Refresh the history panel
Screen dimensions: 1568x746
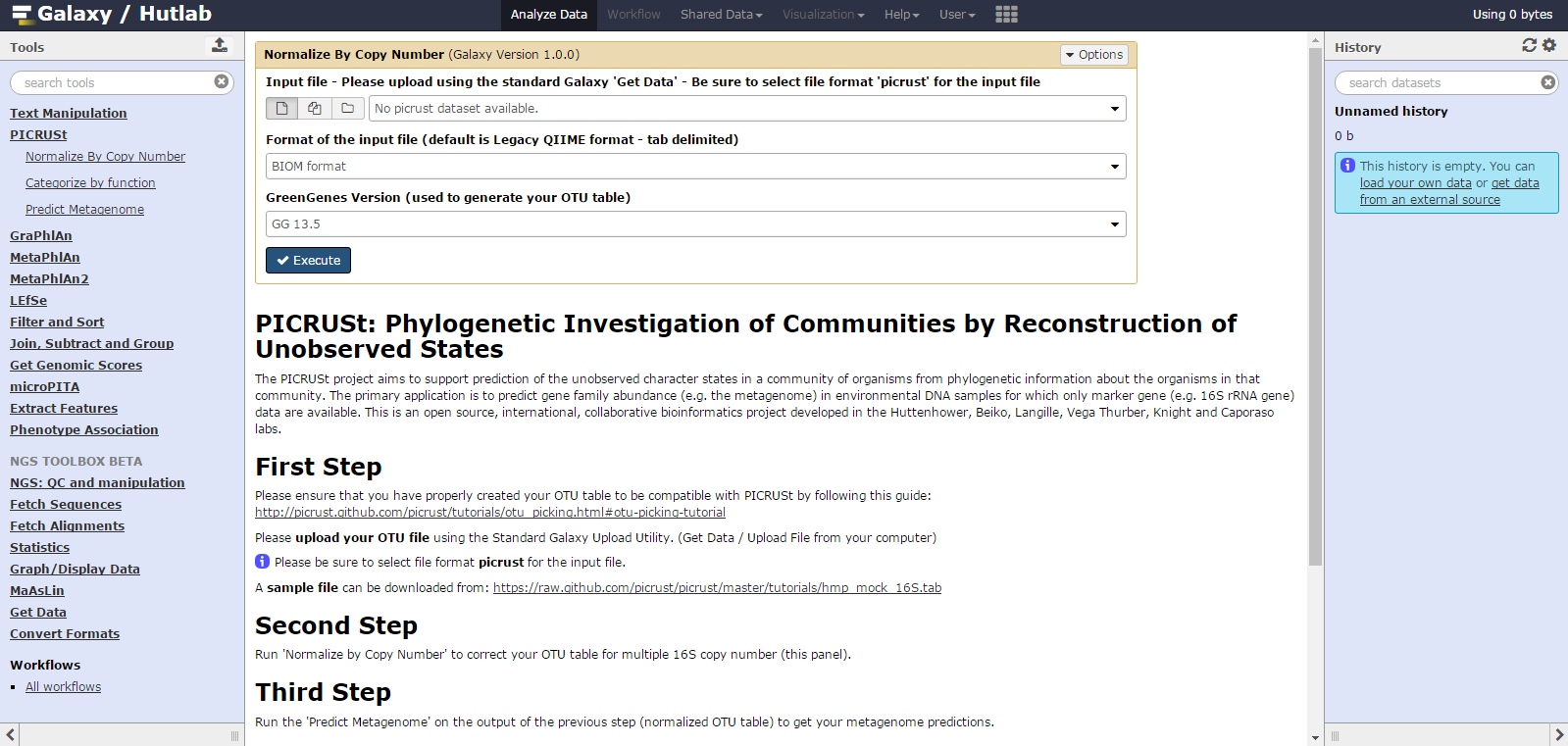(x=1529, y=45)
